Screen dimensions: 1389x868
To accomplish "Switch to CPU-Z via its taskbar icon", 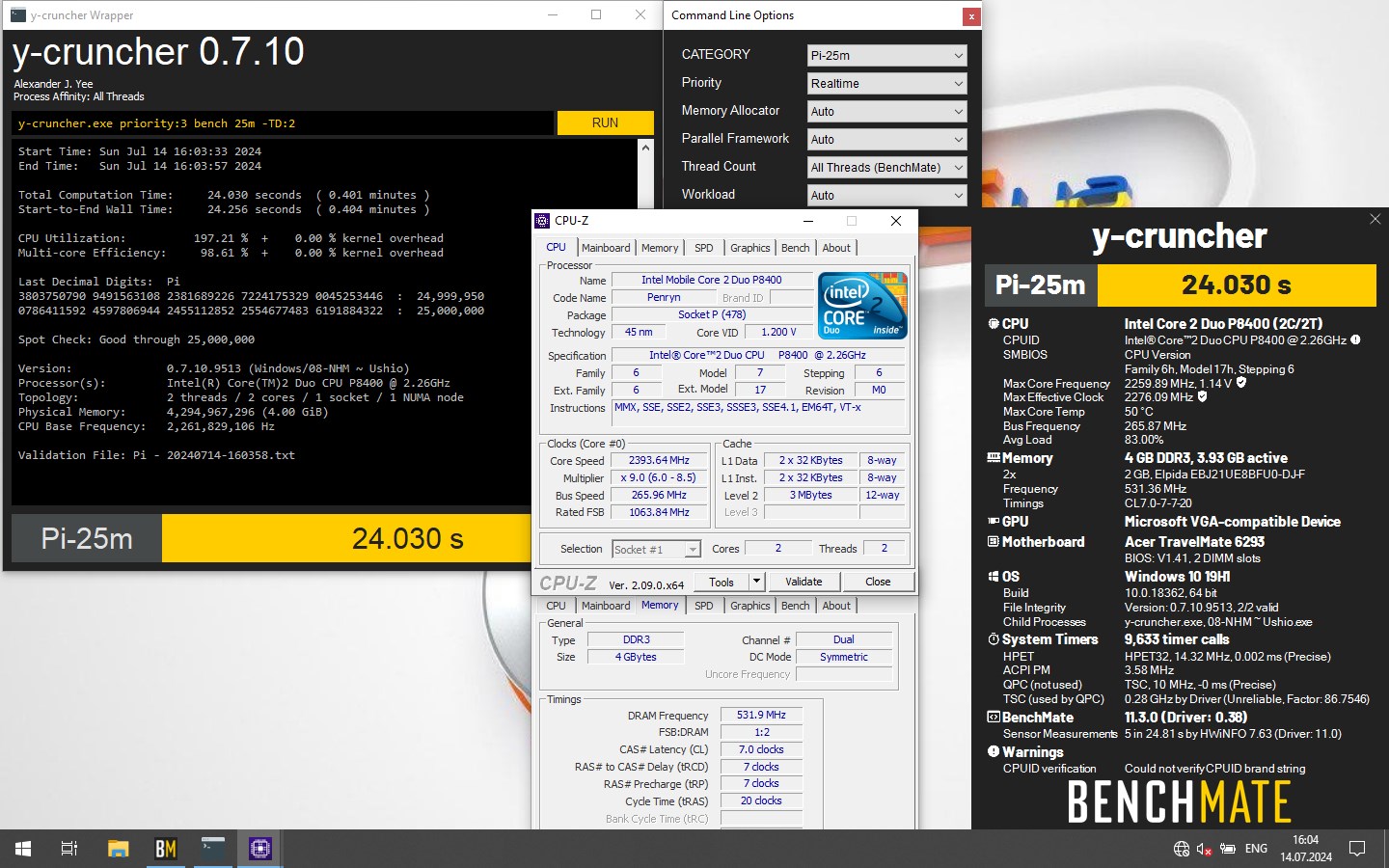I will click(260, 849).
